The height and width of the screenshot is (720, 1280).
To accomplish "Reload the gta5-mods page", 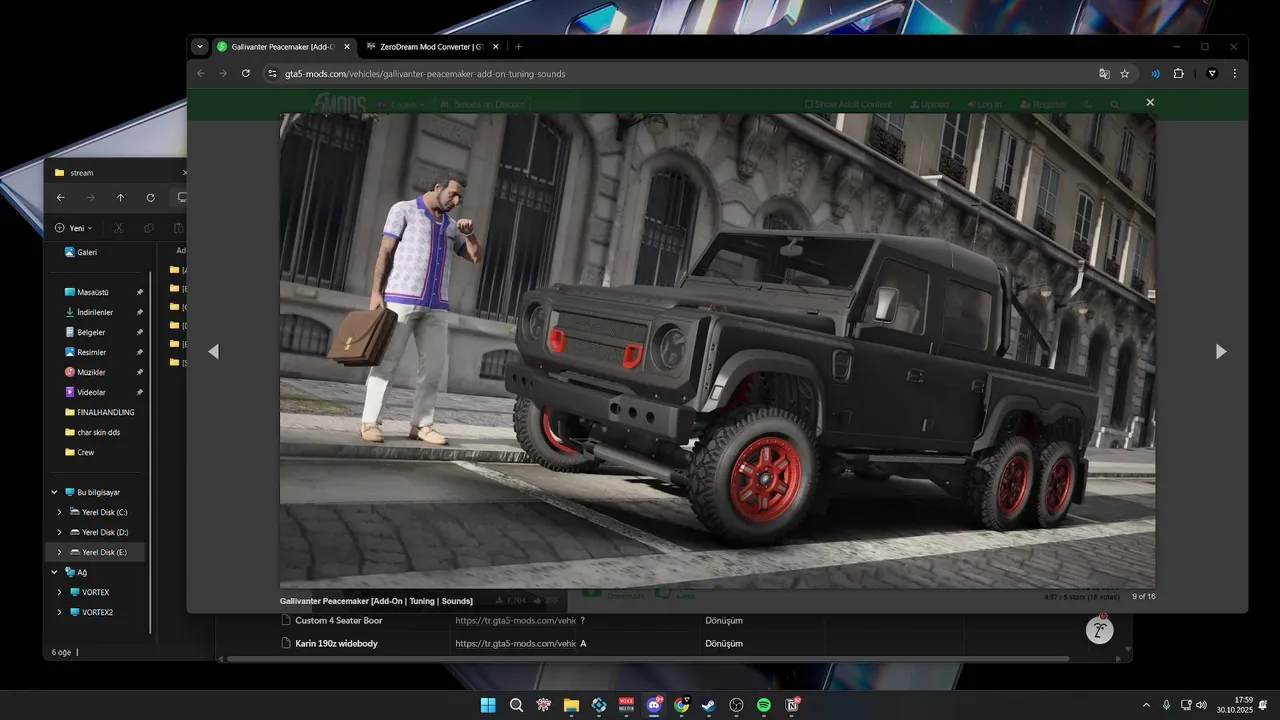I will pyautogui.click(x=246, y=73).
